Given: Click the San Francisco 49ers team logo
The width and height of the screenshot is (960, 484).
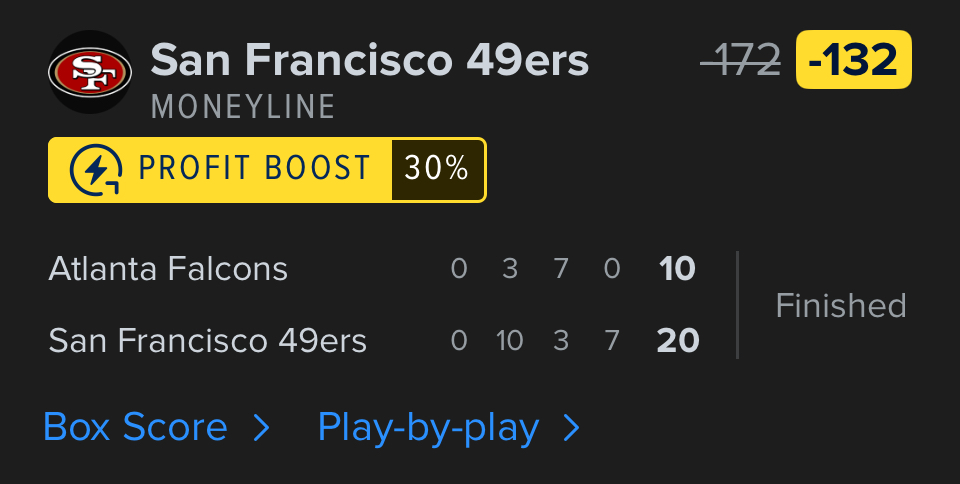Looking at the screenshot, I should pos(90,72).
